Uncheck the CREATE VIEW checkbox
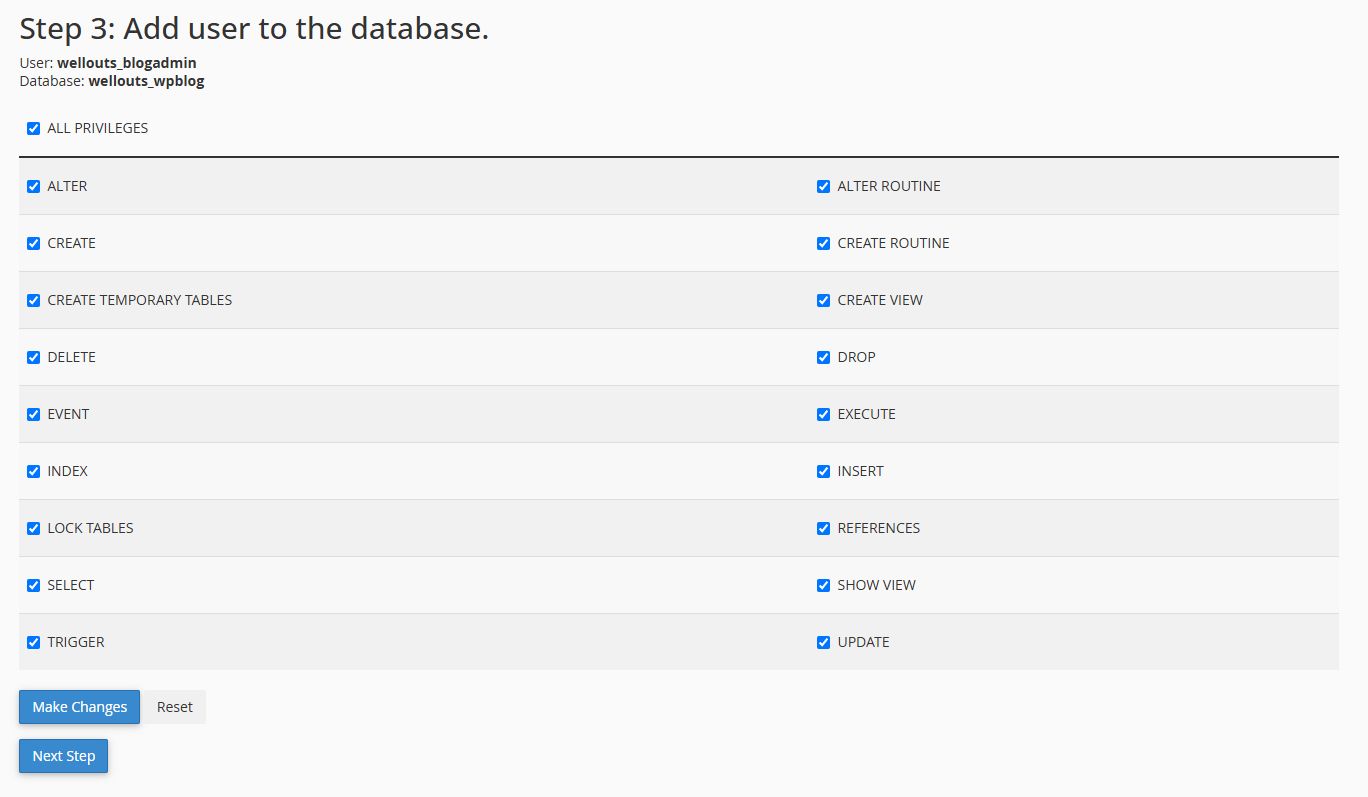This screenshot has width=1368, height=797. pyautogui.click(x=823, y=300)
